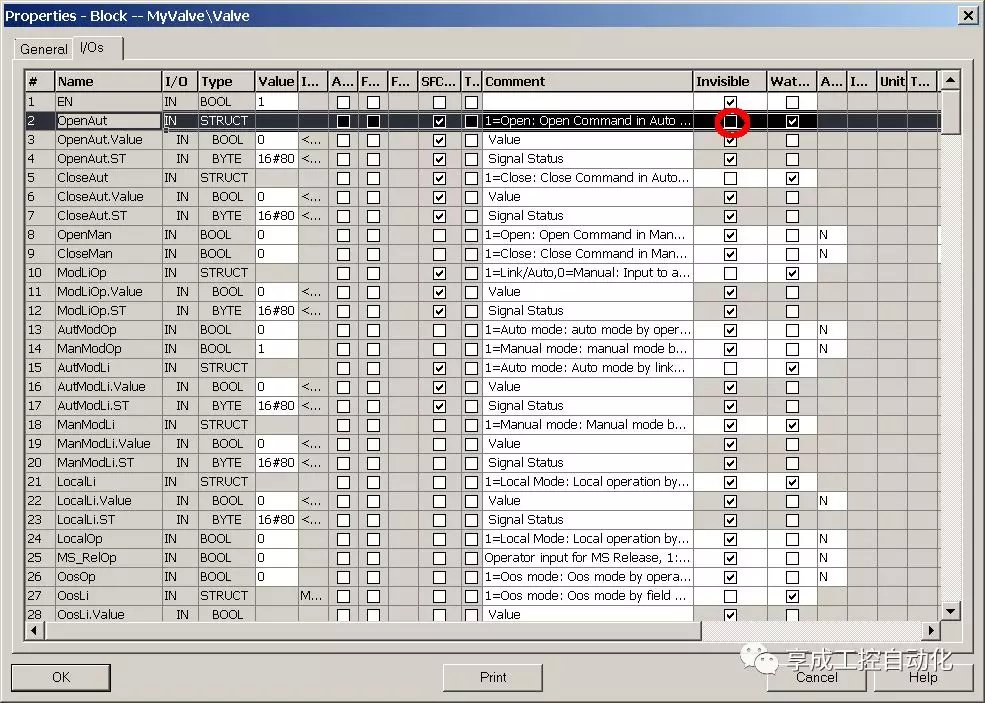Toggle Watched checkbox for CloseAut row
This screenshot has width=985, height=703.
point(793,178)
